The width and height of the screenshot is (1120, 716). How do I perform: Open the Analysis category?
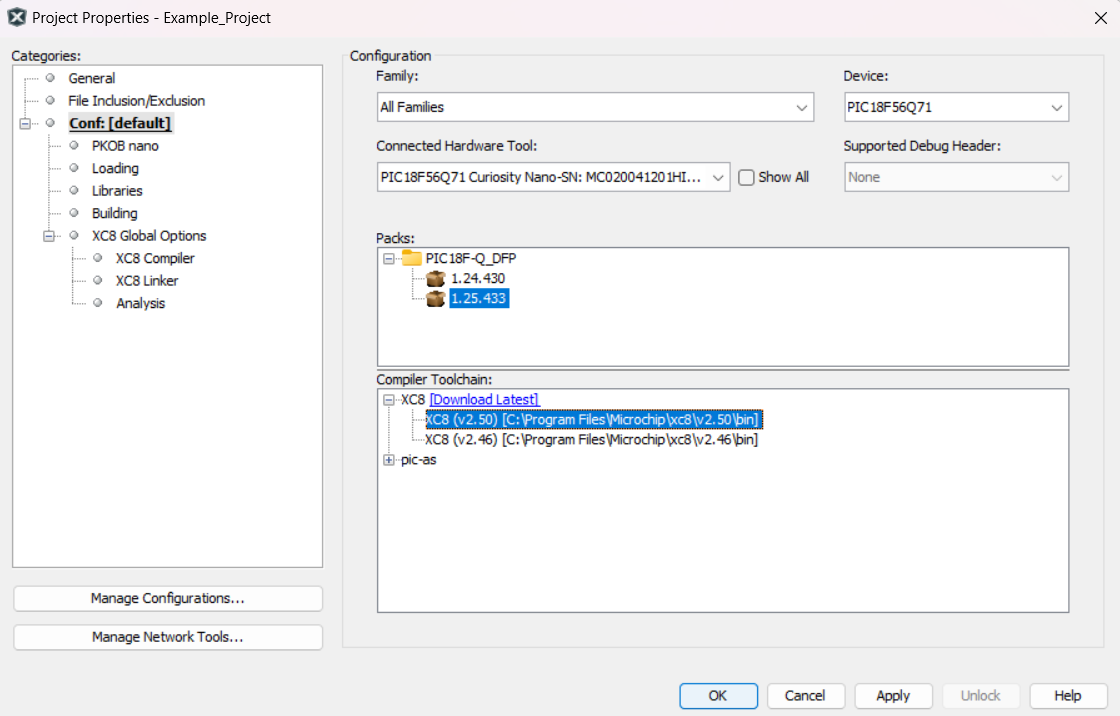(141, 303)
